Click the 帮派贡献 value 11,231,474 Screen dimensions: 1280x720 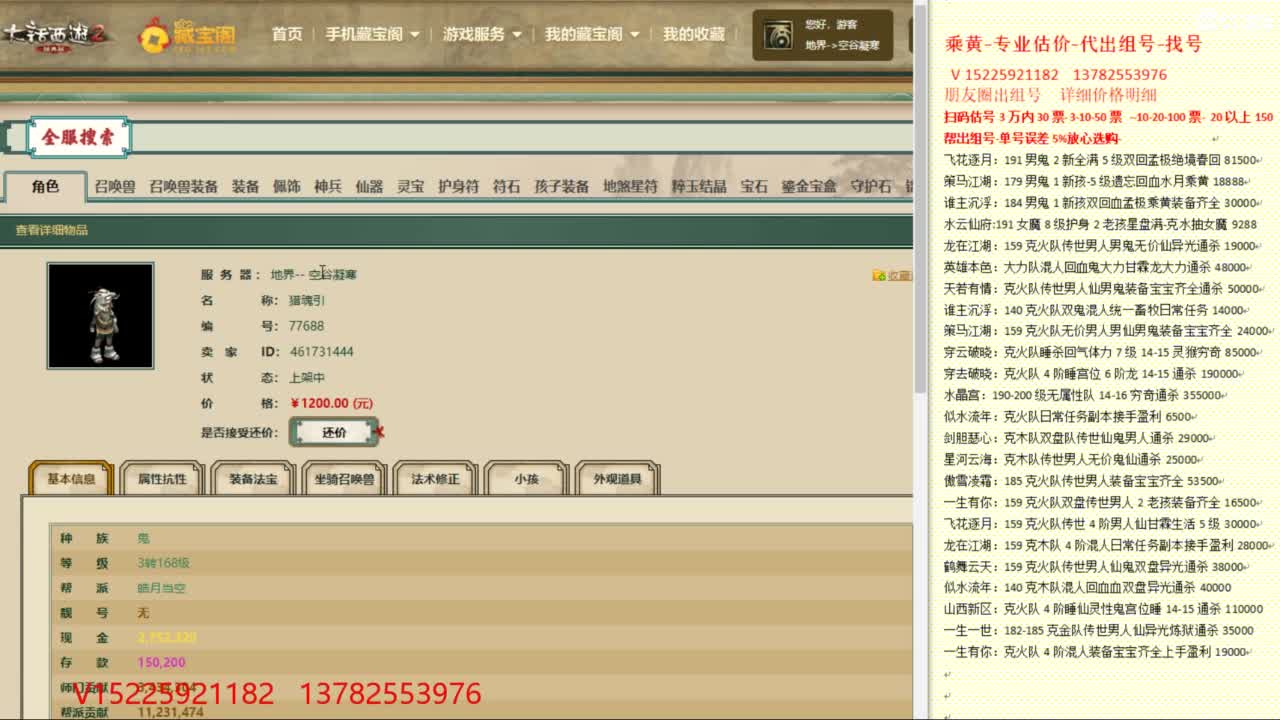[170, 712]
